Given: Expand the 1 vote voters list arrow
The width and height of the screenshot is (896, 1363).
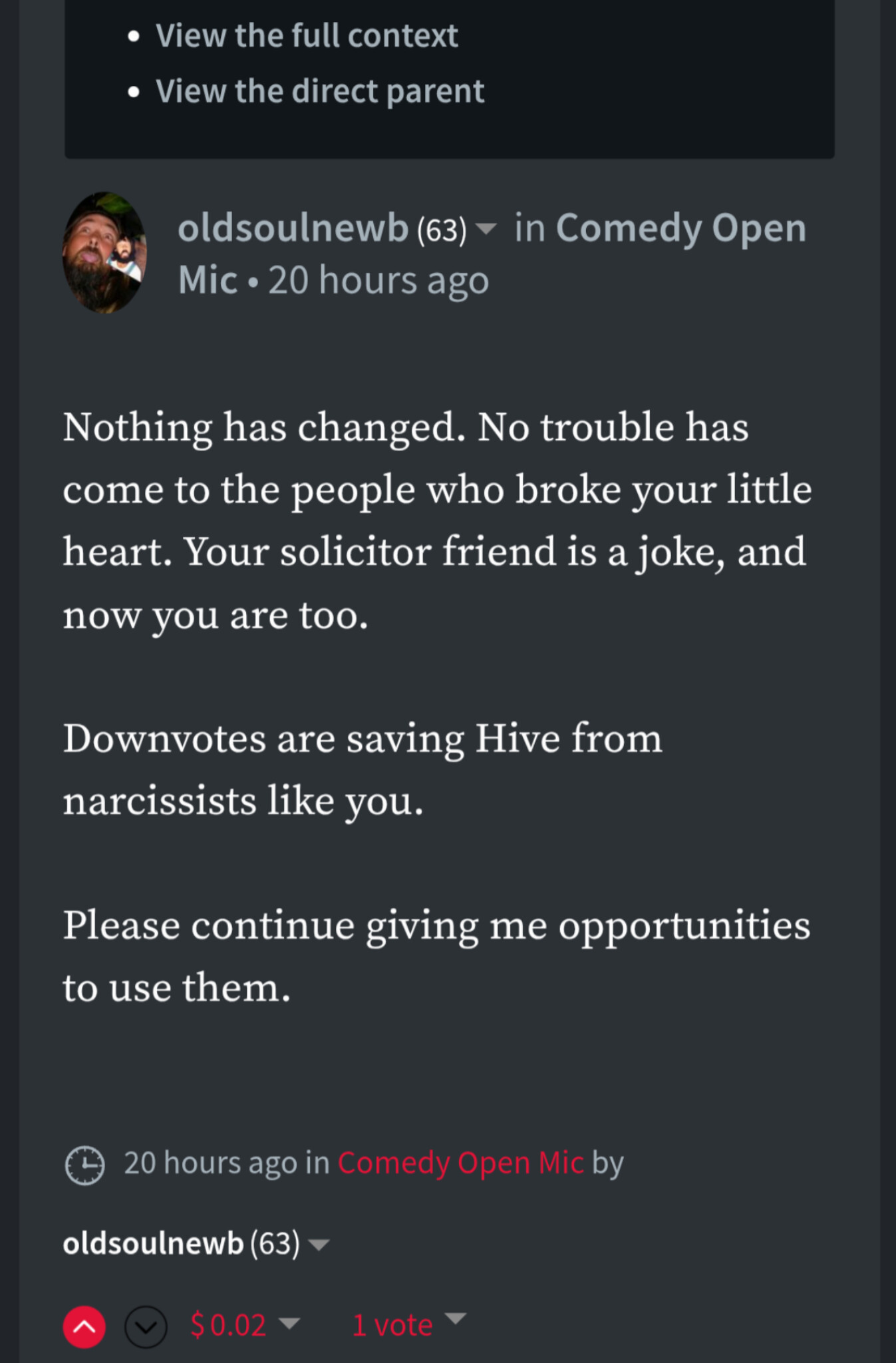Looking at the screenshot, I should (456, 1318).
